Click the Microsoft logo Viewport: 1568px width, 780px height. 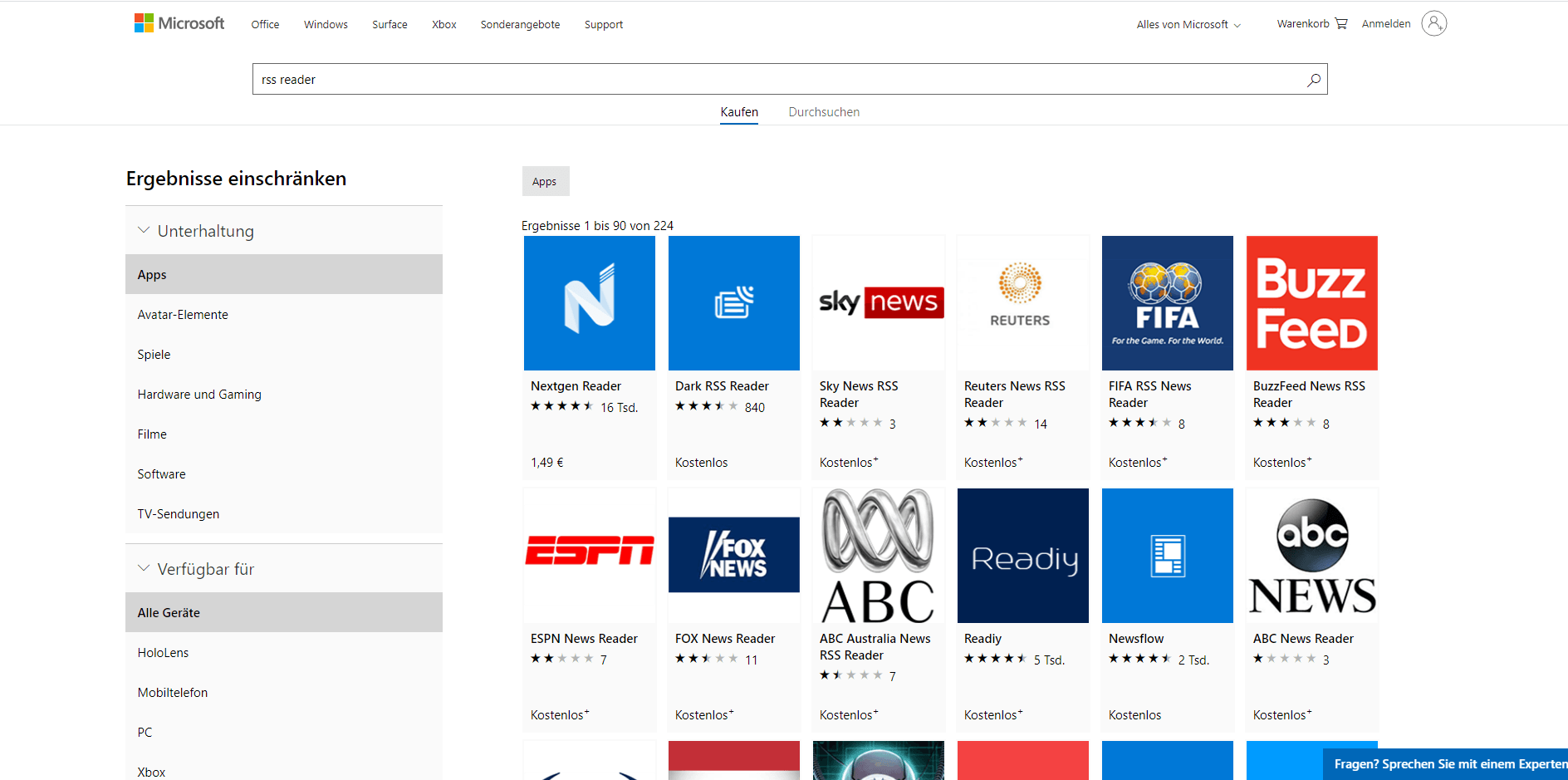click(179, 23)
